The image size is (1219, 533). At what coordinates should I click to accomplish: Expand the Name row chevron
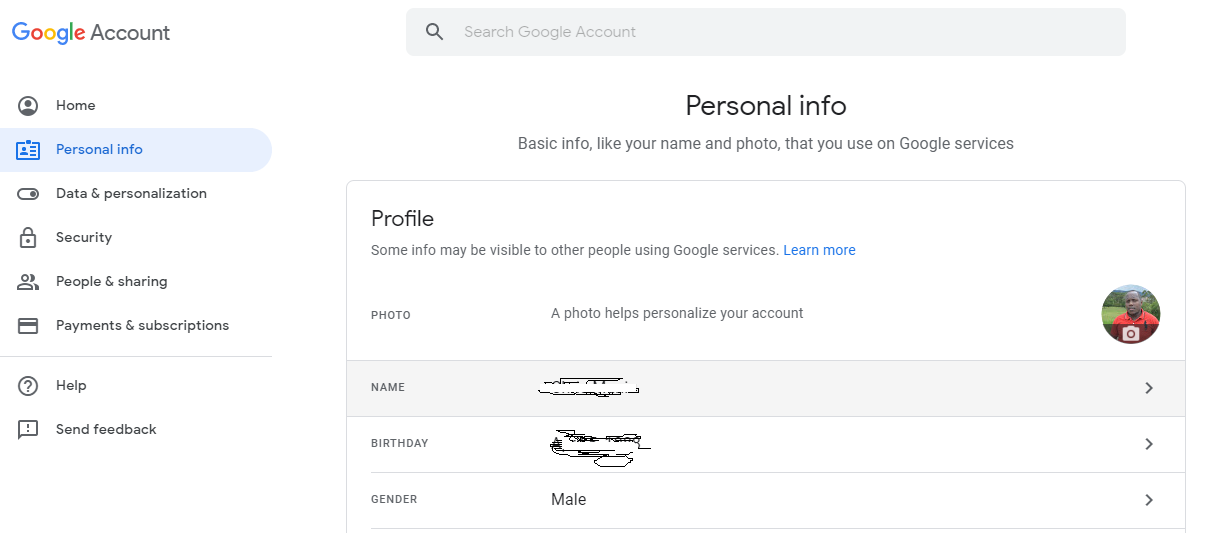(x=1149, y=388)
